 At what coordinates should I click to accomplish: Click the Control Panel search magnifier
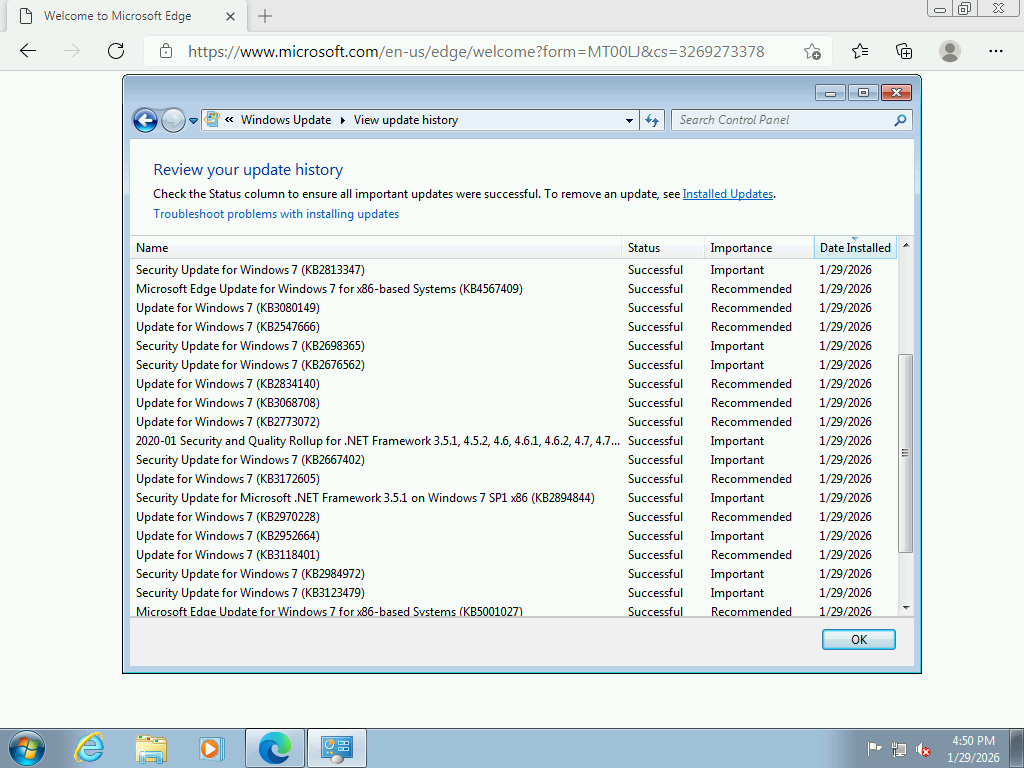click(900, 120)
